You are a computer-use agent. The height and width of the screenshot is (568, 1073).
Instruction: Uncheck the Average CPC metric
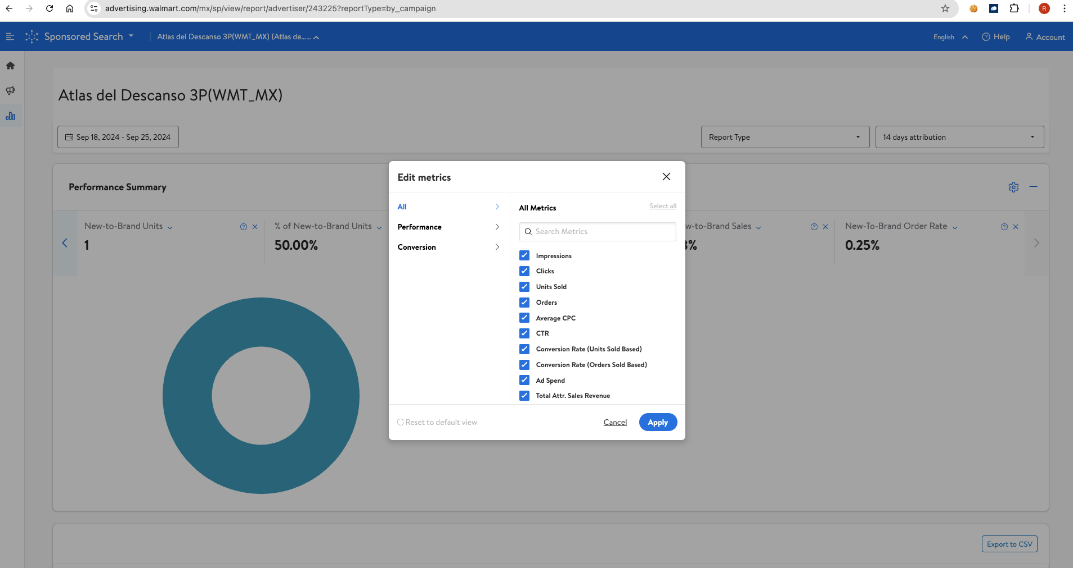point(524,318)
